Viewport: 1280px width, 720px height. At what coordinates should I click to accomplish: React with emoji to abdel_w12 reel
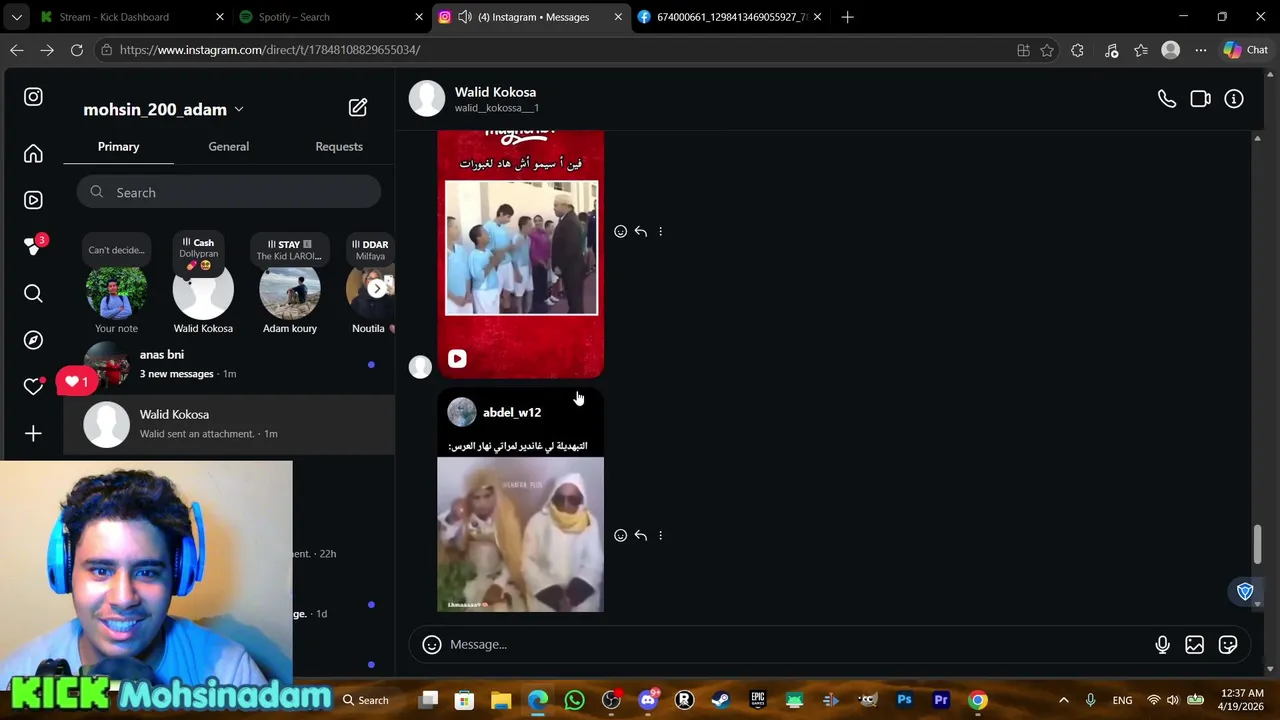pyautogui.click(x=620, y=535)
